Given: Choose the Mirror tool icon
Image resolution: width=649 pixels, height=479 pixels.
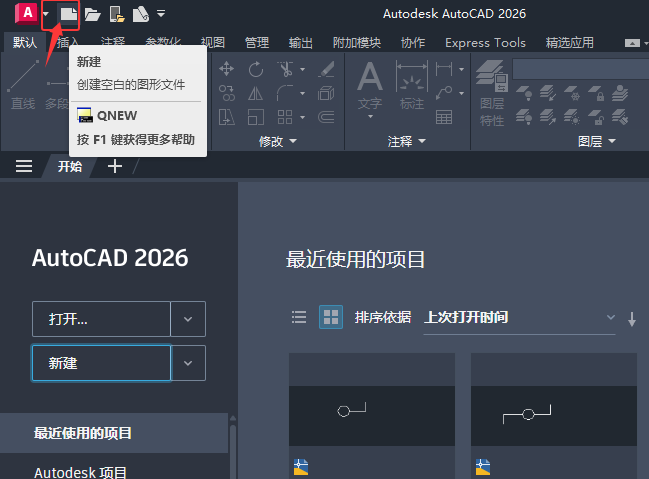Looking at the screenshot, I should tap(256, 94).
